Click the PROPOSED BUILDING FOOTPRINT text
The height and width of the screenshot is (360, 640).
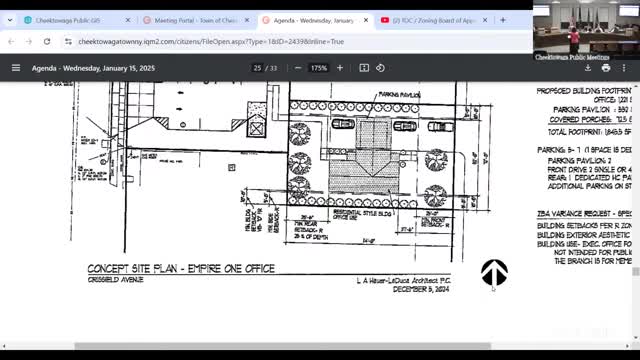coord(584,91)
